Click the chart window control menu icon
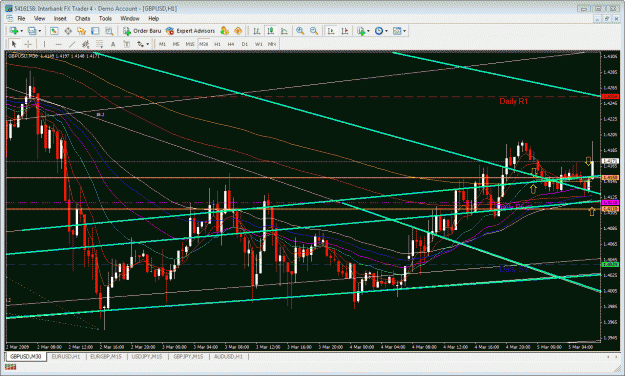The height and width of the screenshot is (376, 625). coord(10,18)
